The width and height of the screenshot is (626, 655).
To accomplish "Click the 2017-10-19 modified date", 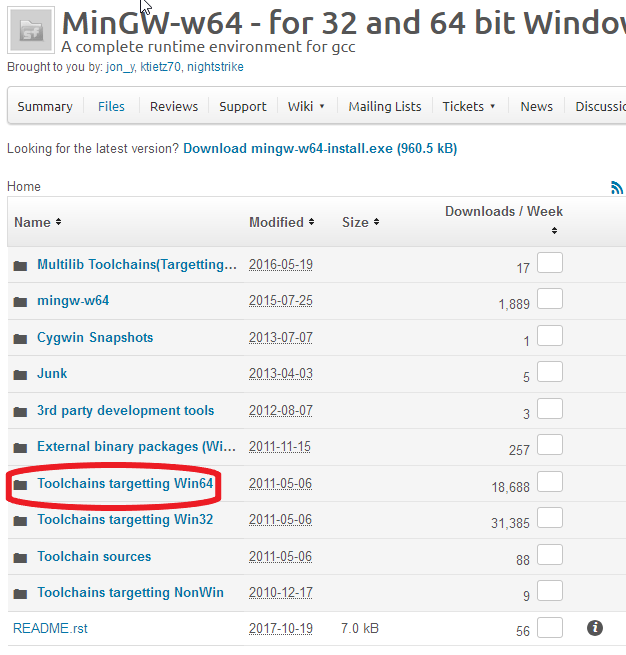I will (x=281, y=629).
